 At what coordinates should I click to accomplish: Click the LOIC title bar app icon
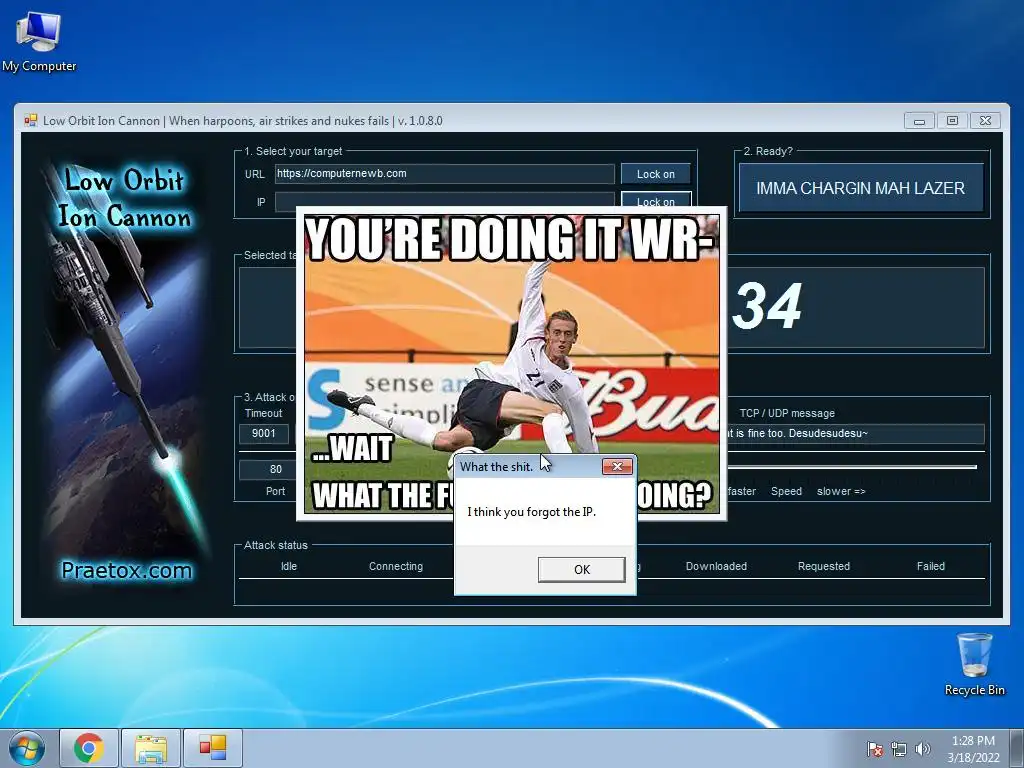click(x=30, y=120)
